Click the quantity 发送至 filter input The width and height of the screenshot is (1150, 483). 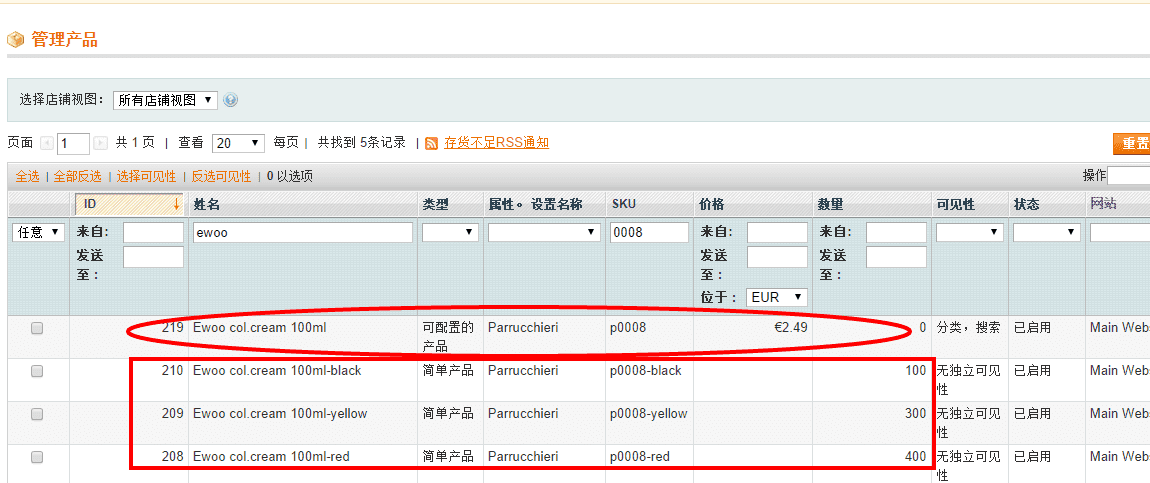[896, 257]
